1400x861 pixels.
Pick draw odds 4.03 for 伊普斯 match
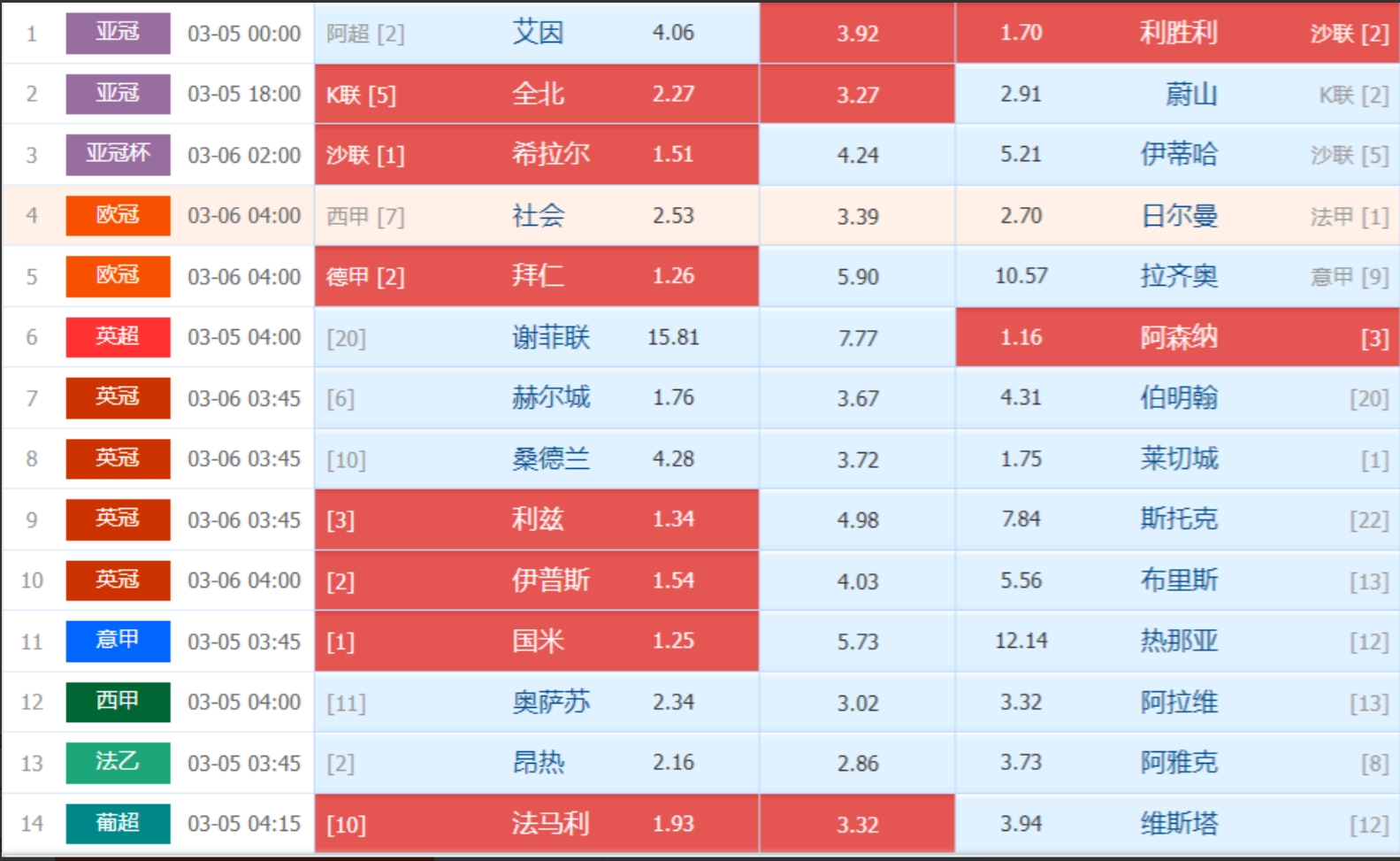click(857, 581)
